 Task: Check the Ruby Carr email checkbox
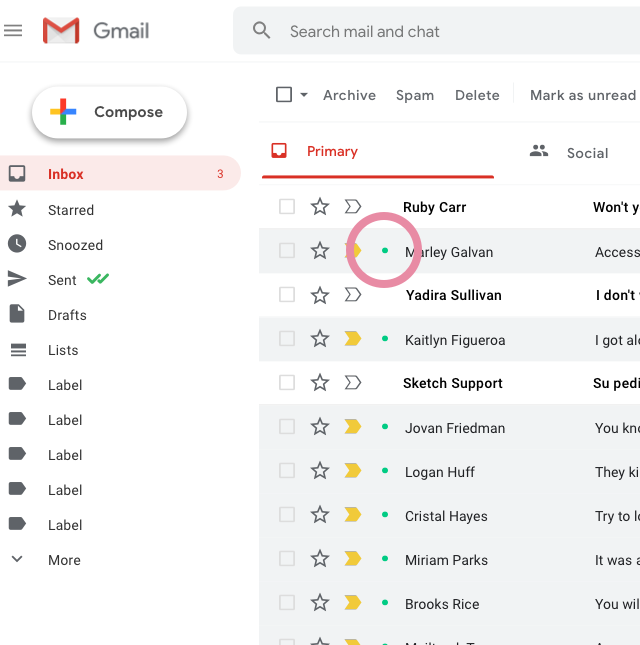(287, 207)
